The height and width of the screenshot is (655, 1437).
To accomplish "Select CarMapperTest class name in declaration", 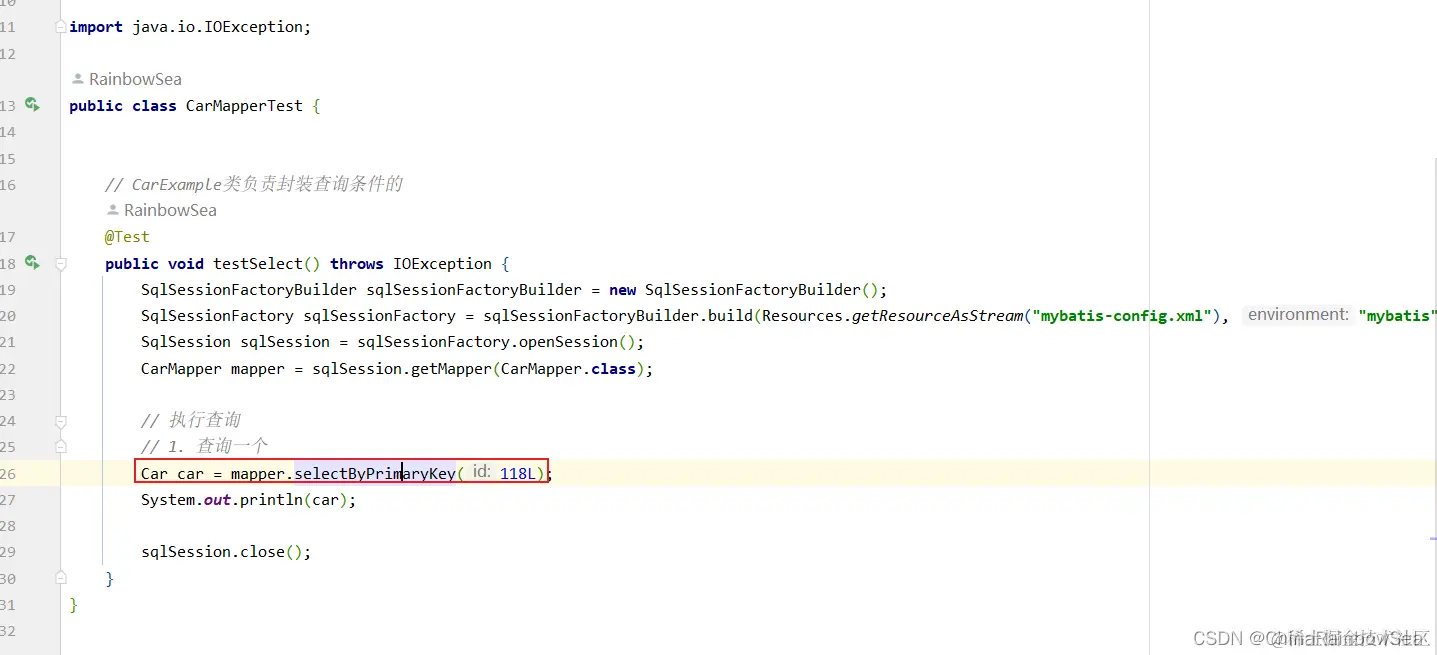I will coord(244,106).
